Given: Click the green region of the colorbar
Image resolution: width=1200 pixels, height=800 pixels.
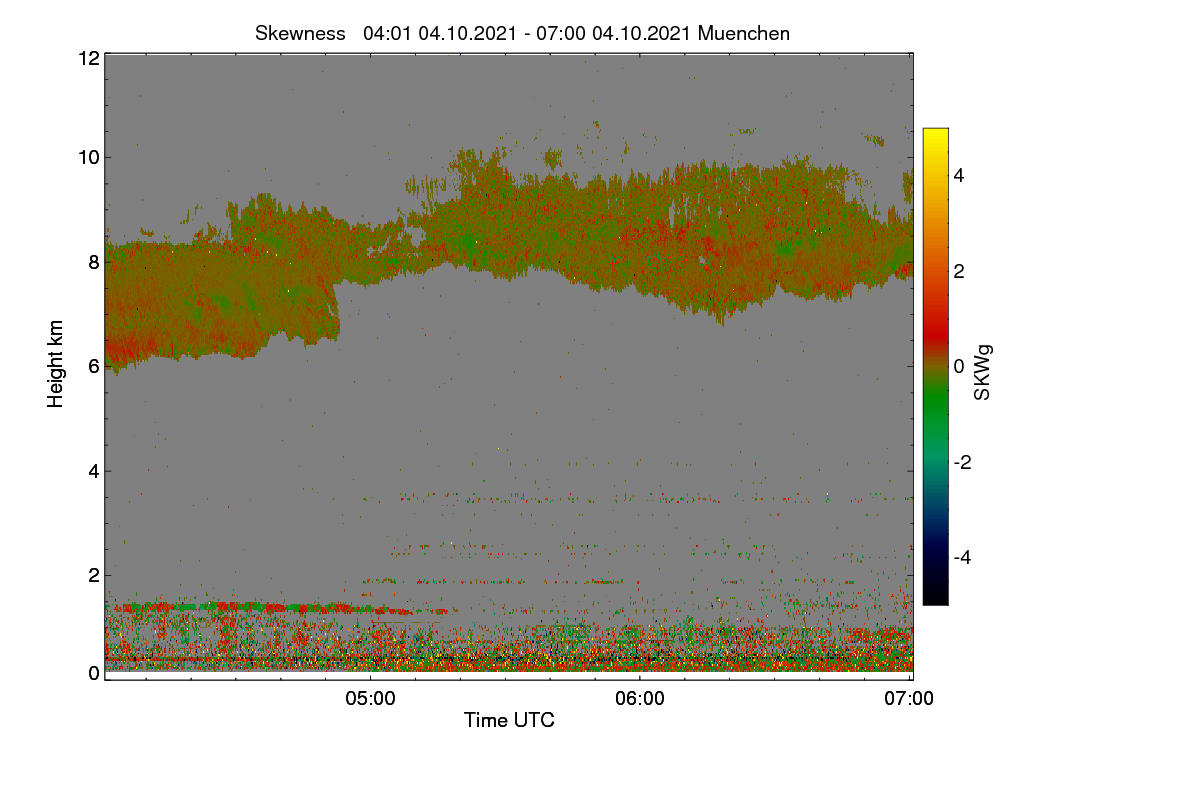Looking at the screenshot, I should point(935,410).
